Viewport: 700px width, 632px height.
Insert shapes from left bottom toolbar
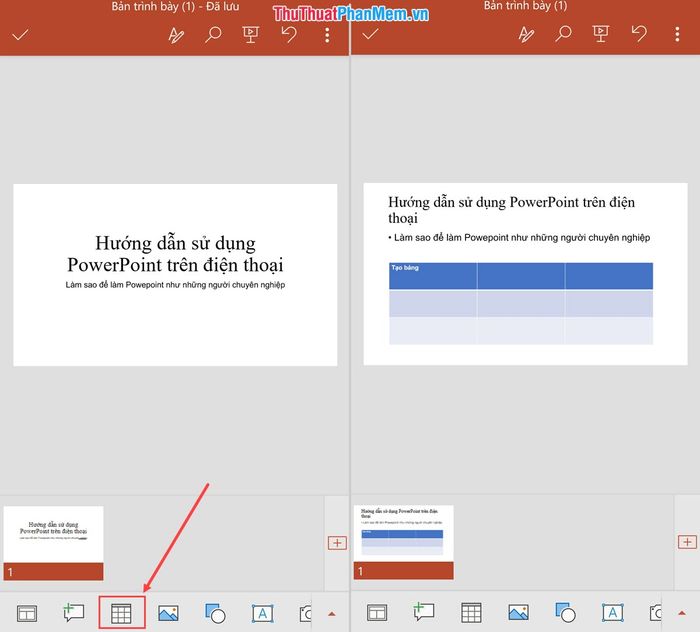tap(215, 613)
